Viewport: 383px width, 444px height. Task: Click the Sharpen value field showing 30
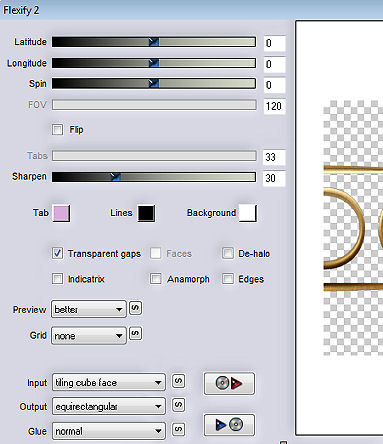coord(275,178)
